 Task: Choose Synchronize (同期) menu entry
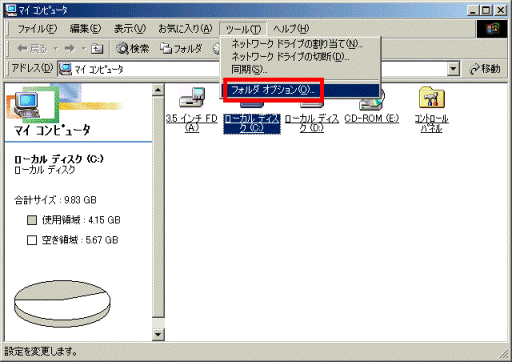coord(300,69)
